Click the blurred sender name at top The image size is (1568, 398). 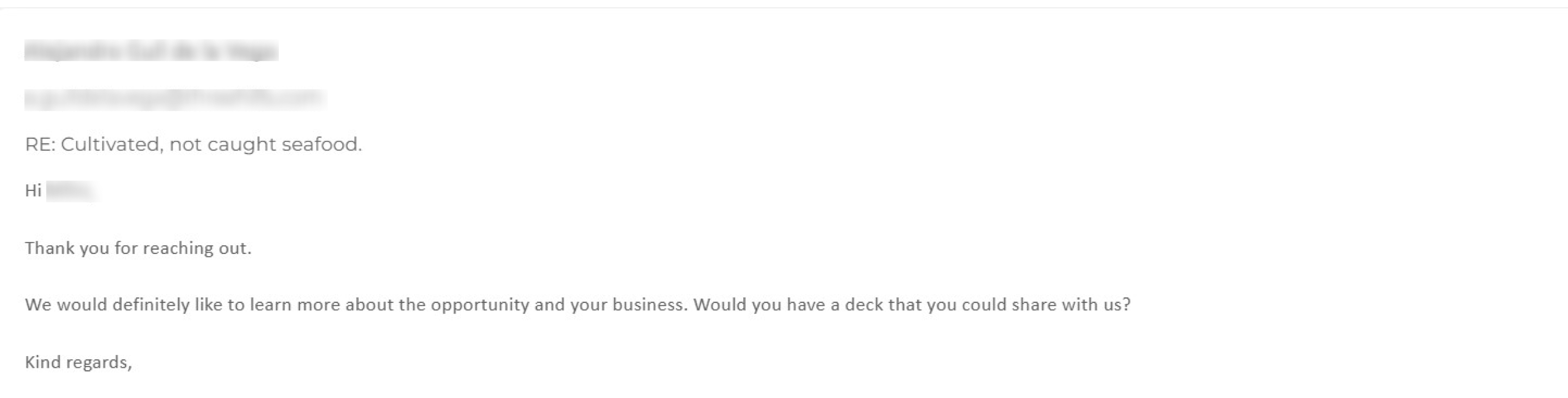(151, 51)
